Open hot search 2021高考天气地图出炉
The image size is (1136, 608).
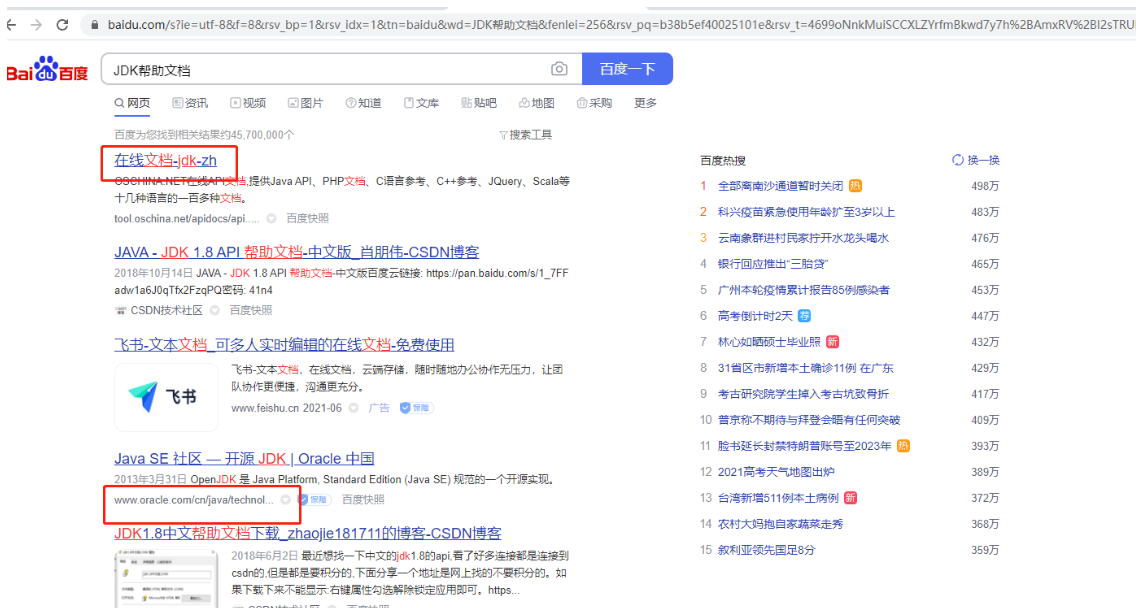(776, 472)
